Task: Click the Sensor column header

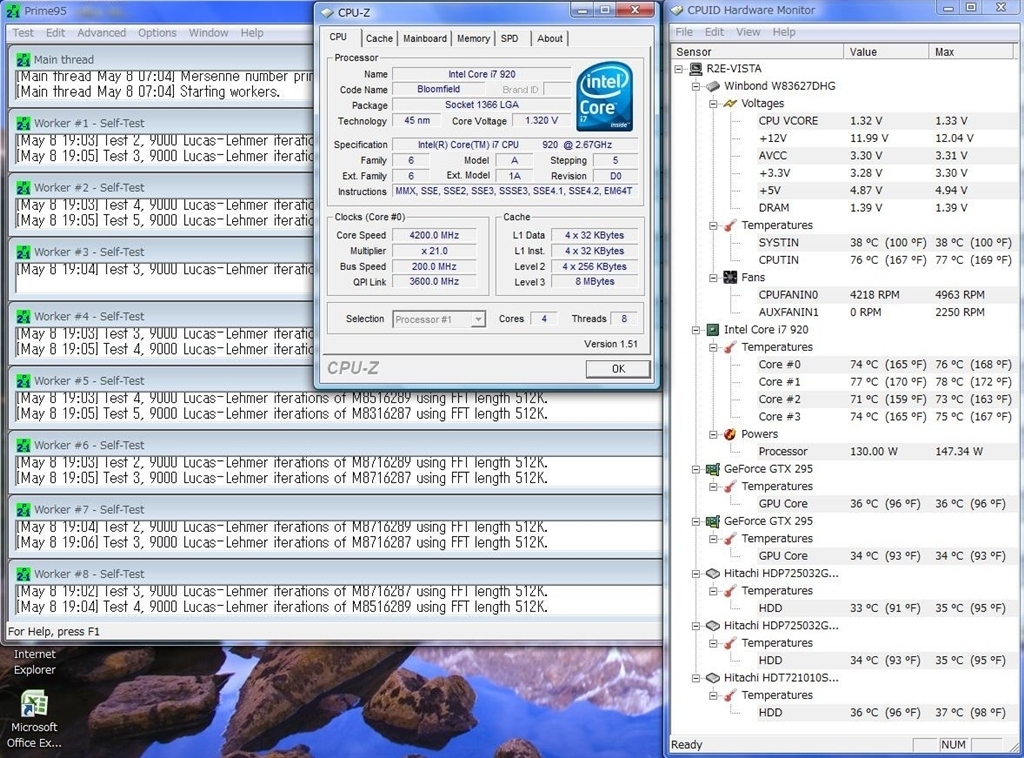Action: point(757,52)
